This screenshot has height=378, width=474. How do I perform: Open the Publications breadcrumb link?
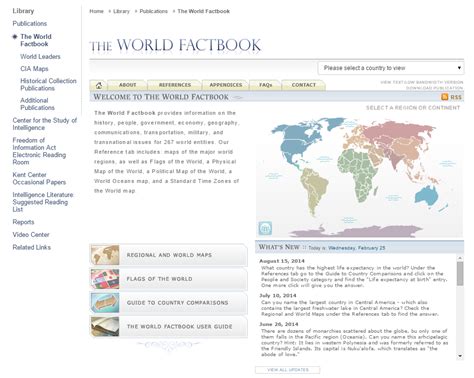[x=153, y=11]
